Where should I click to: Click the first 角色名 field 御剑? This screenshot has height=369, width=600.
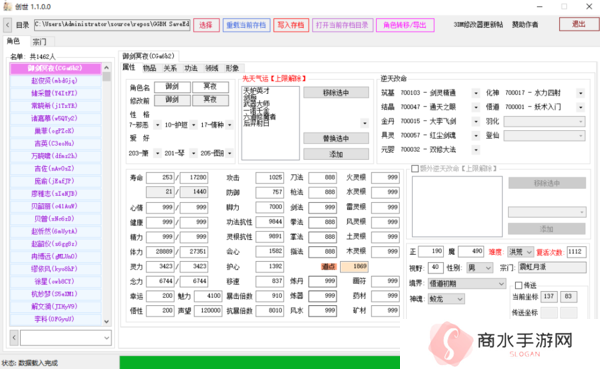(172, 87)
